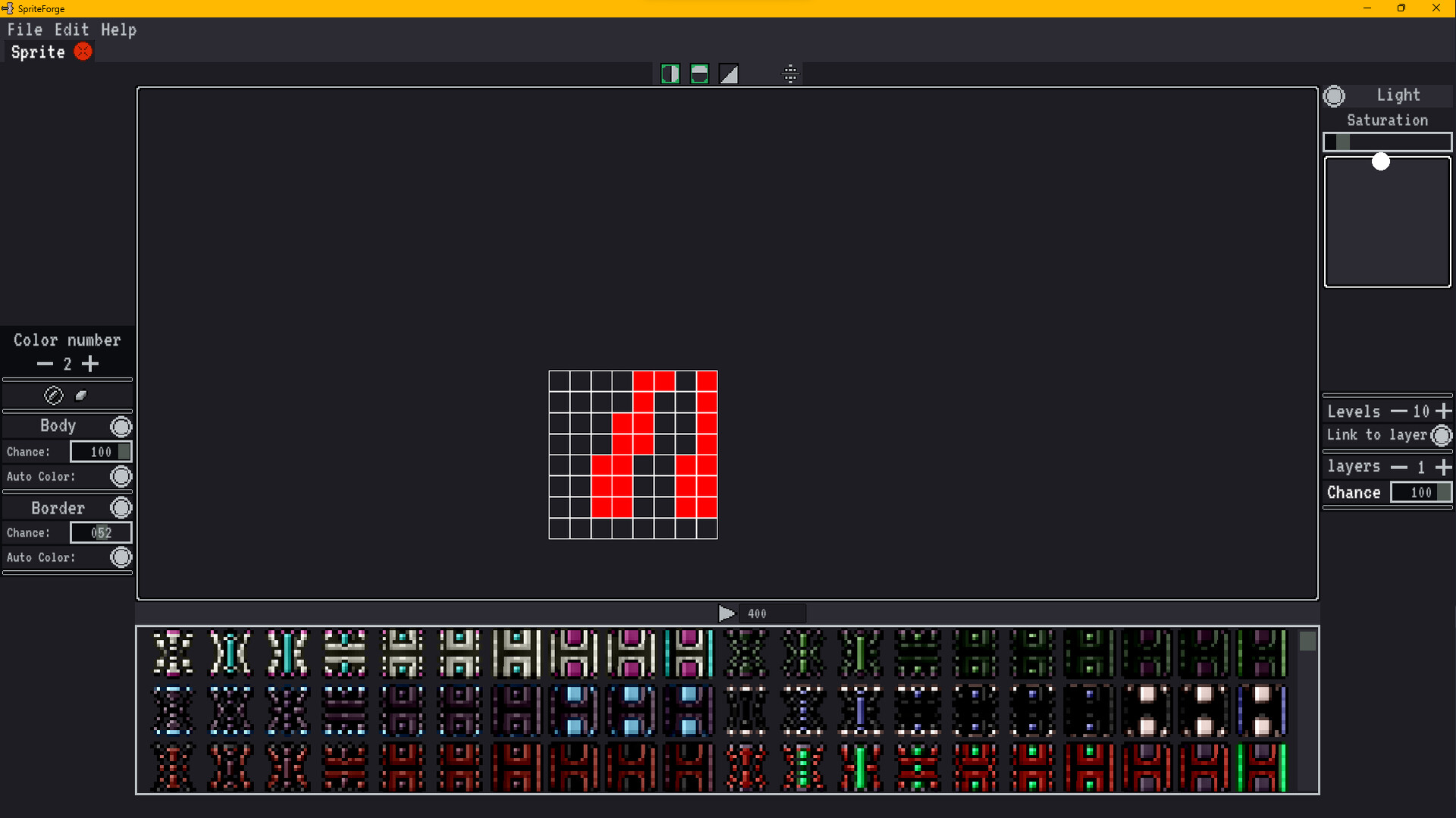The height and width of the screenshot is (818, 1456).
Task: Enable the Body section toggle
Action: click(121, 426)
